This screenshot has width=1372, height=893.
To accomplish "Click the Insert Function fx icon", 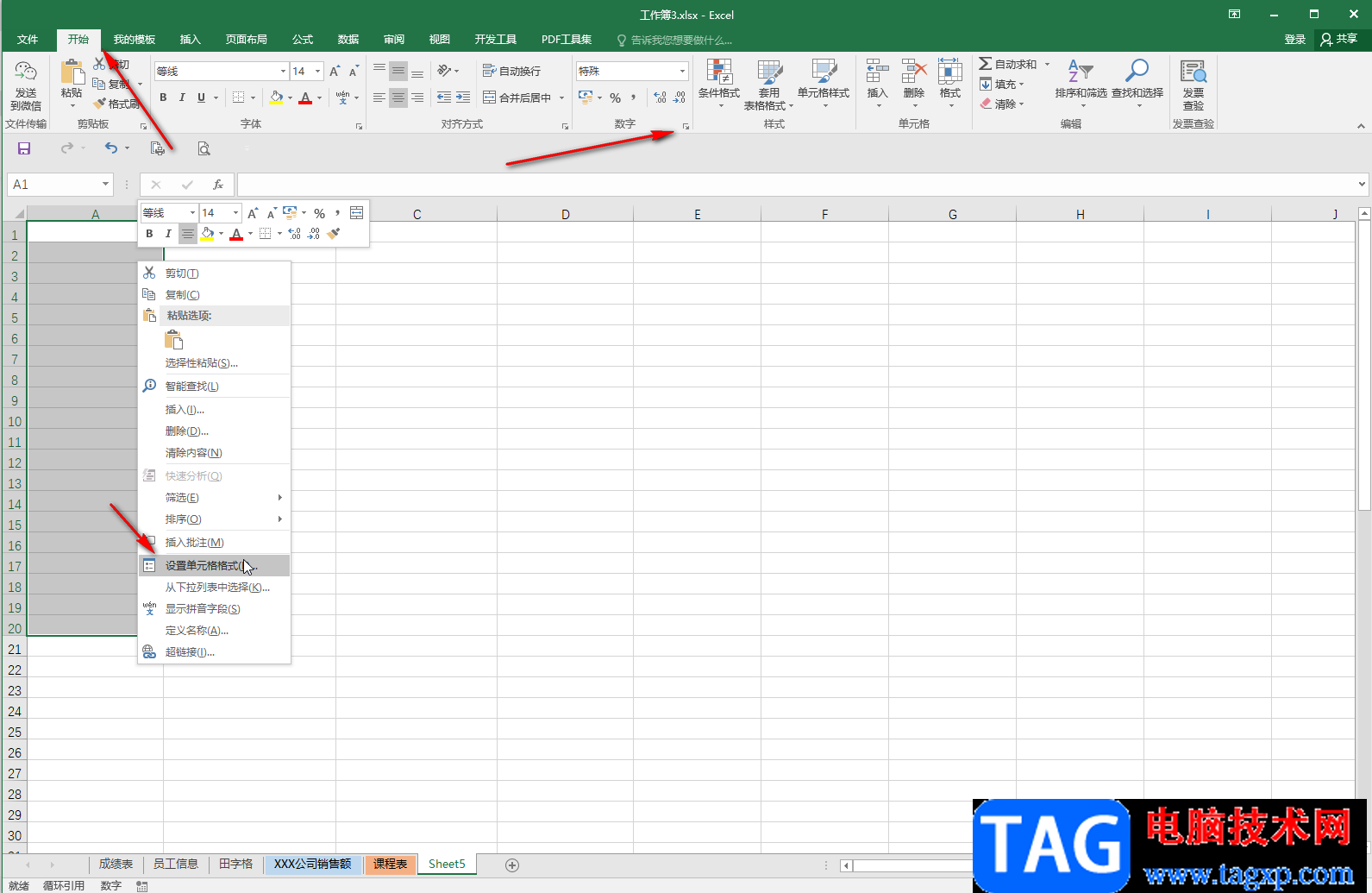I will (218, 185).
